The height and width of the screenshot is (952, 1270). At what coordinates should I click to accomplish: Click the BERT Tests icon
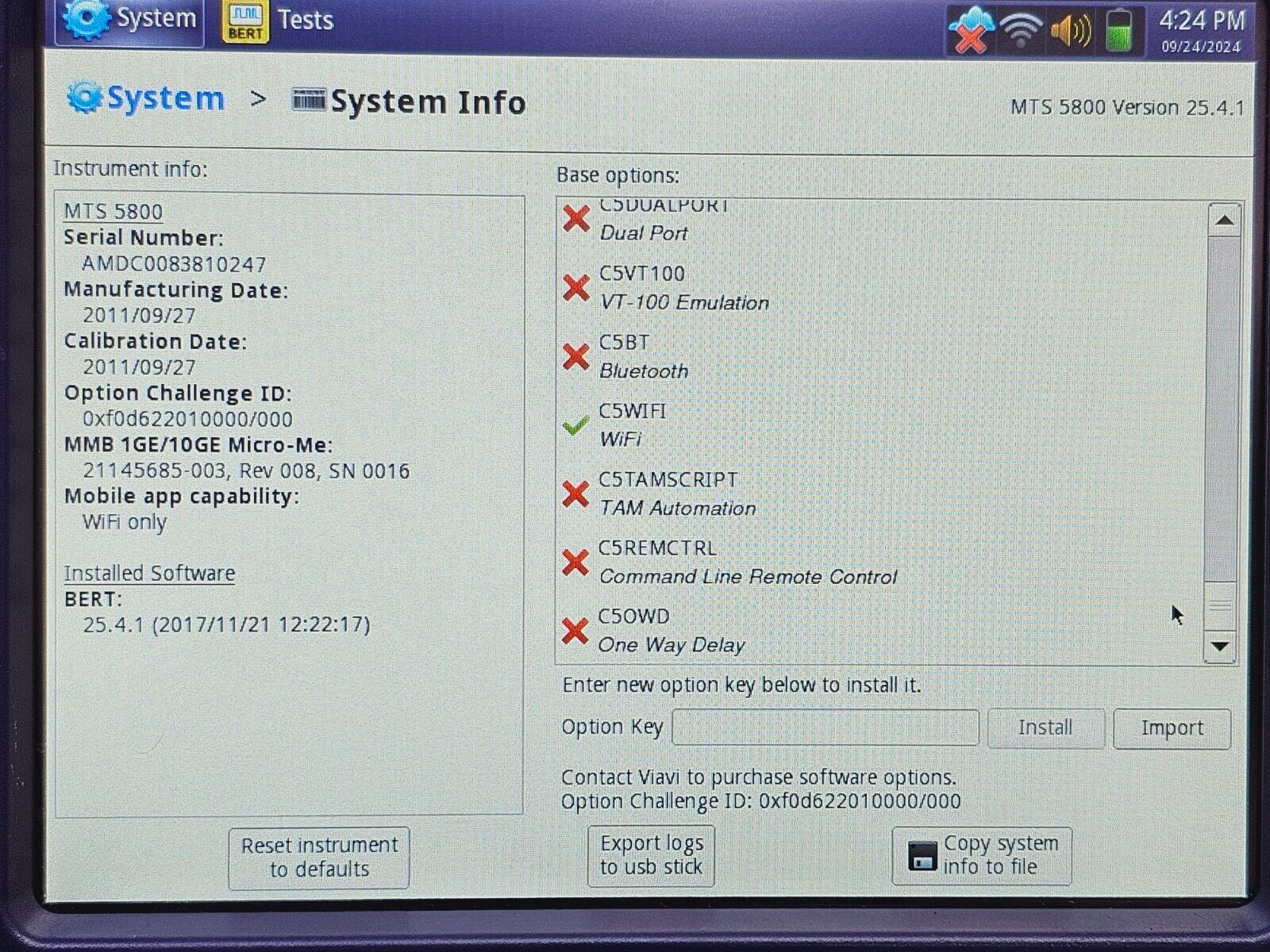[244, 21]
